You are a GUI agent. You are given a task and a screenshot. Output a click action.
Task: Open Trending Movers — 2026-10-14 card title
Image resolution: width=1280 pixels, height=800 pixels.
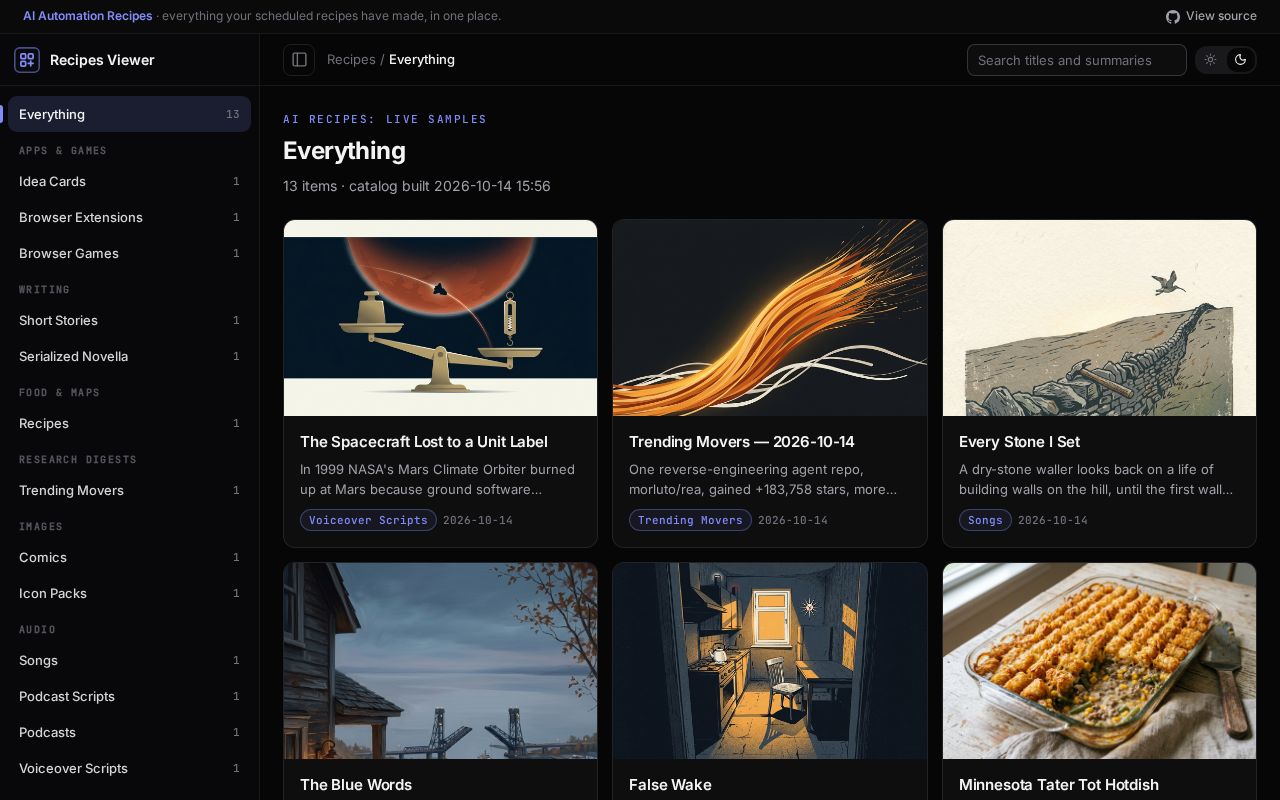742,442
